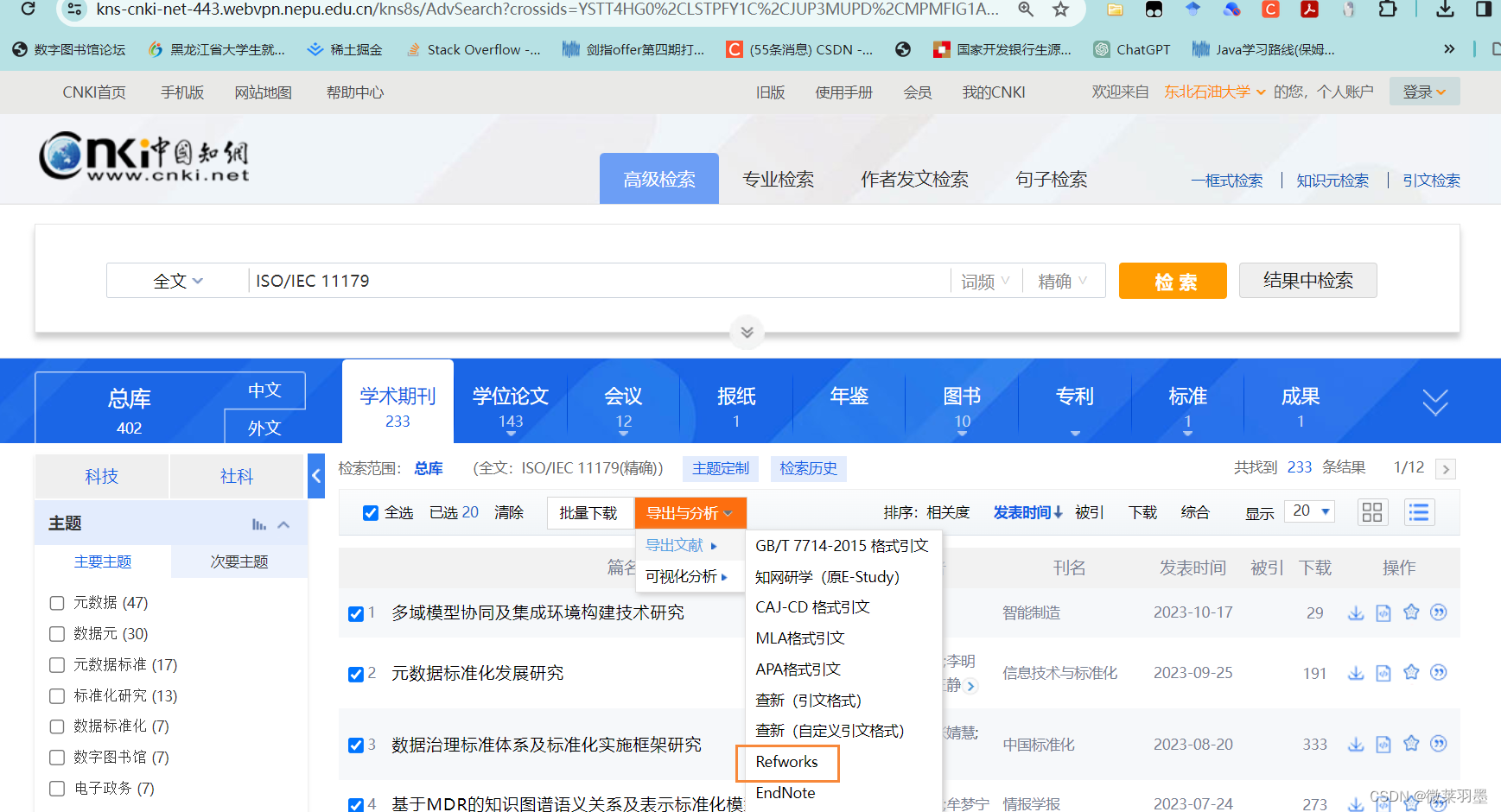The width and height of the screenshot is (1501, 812).
Task: Cite 元数据标准化发展研究 using the quote icon
Action: coord(1439,673)
